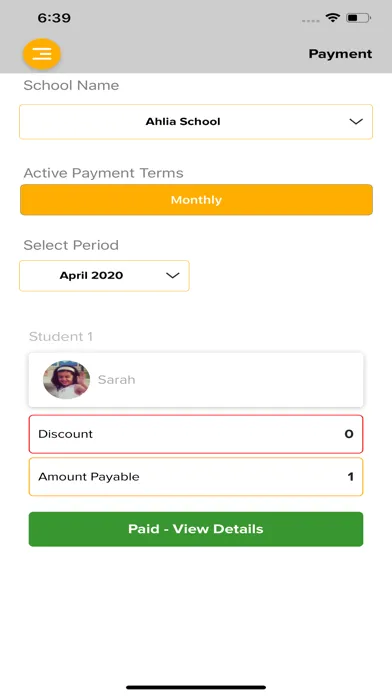
Task: Select the April 2020 period box
Action: (x=104, y=276)
